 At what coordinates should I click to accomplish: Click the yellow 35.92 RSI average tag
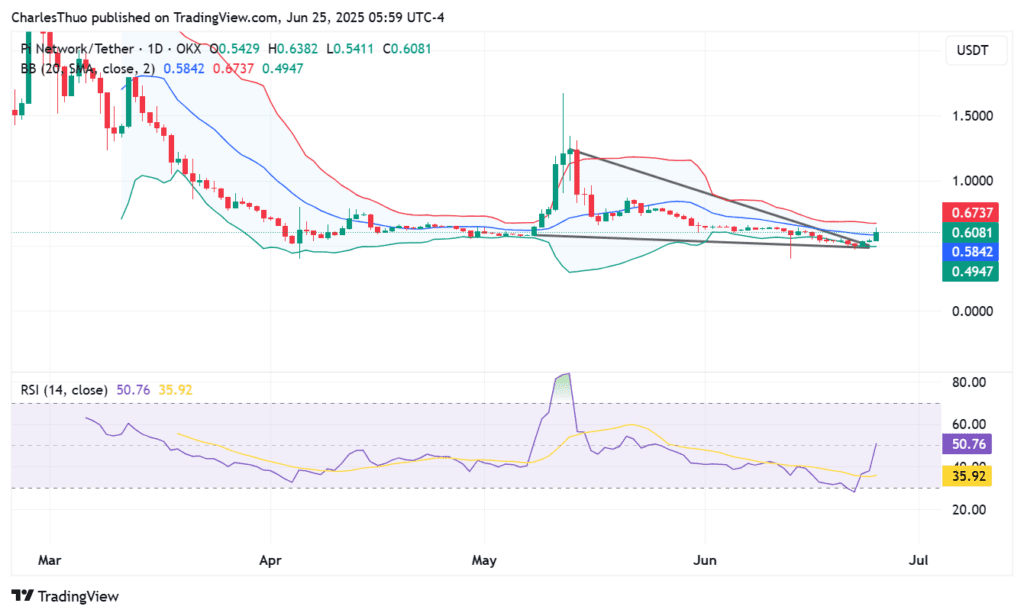(969, 477)
